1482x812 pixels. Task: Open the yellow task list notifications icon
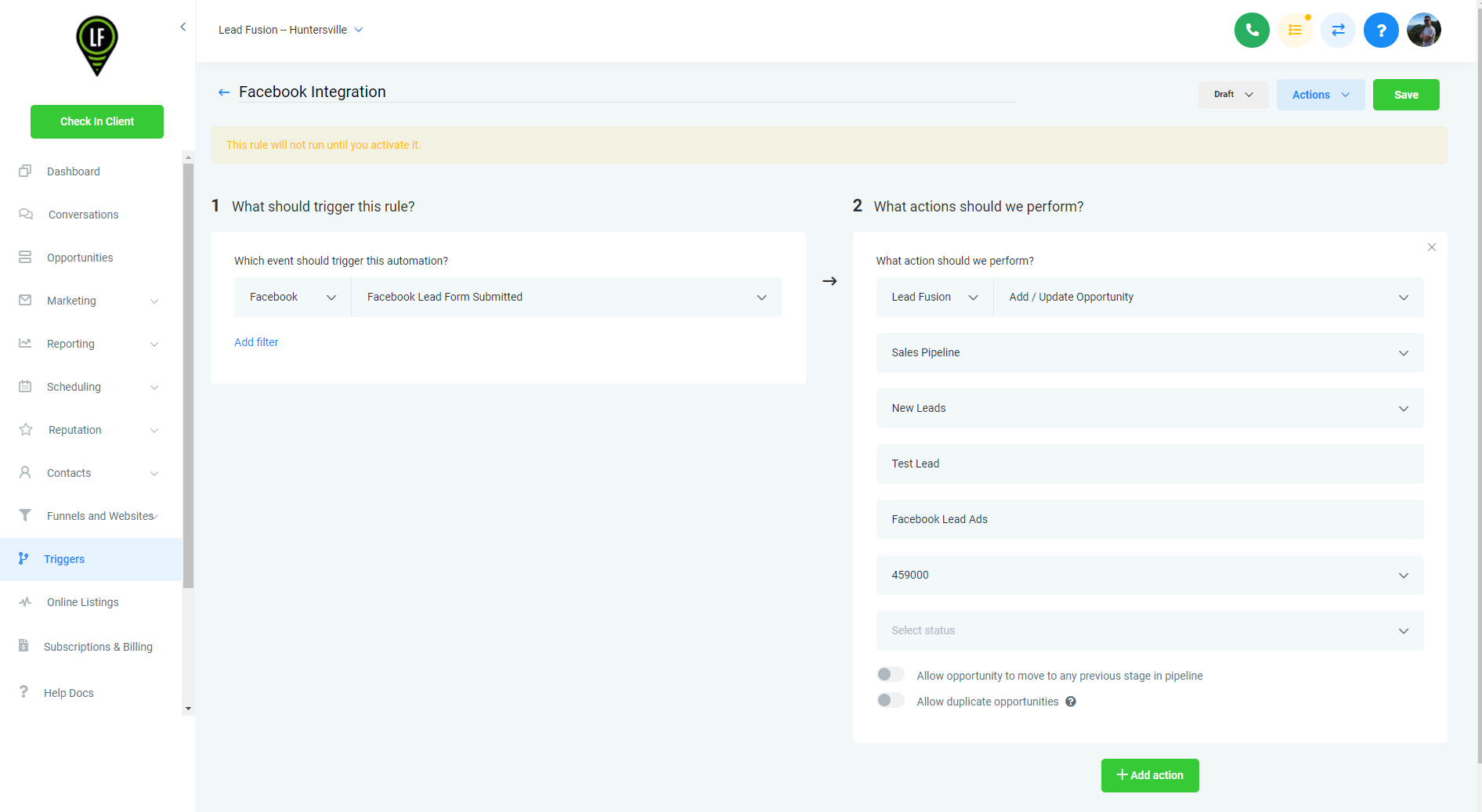click(x=1295, y=31)
